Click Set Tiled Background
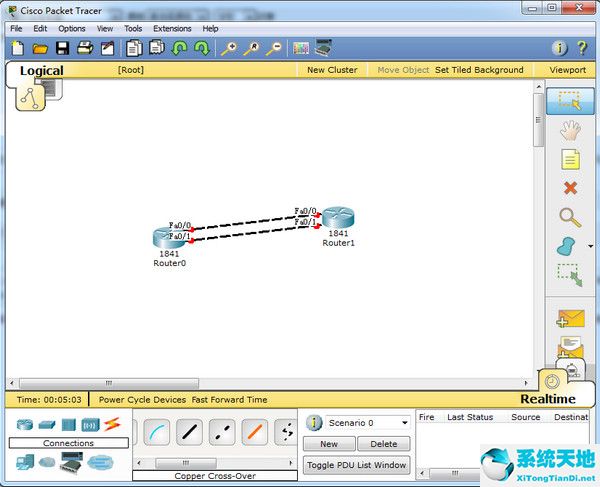This screenshot has height=487, width=600. coord(479,70)
